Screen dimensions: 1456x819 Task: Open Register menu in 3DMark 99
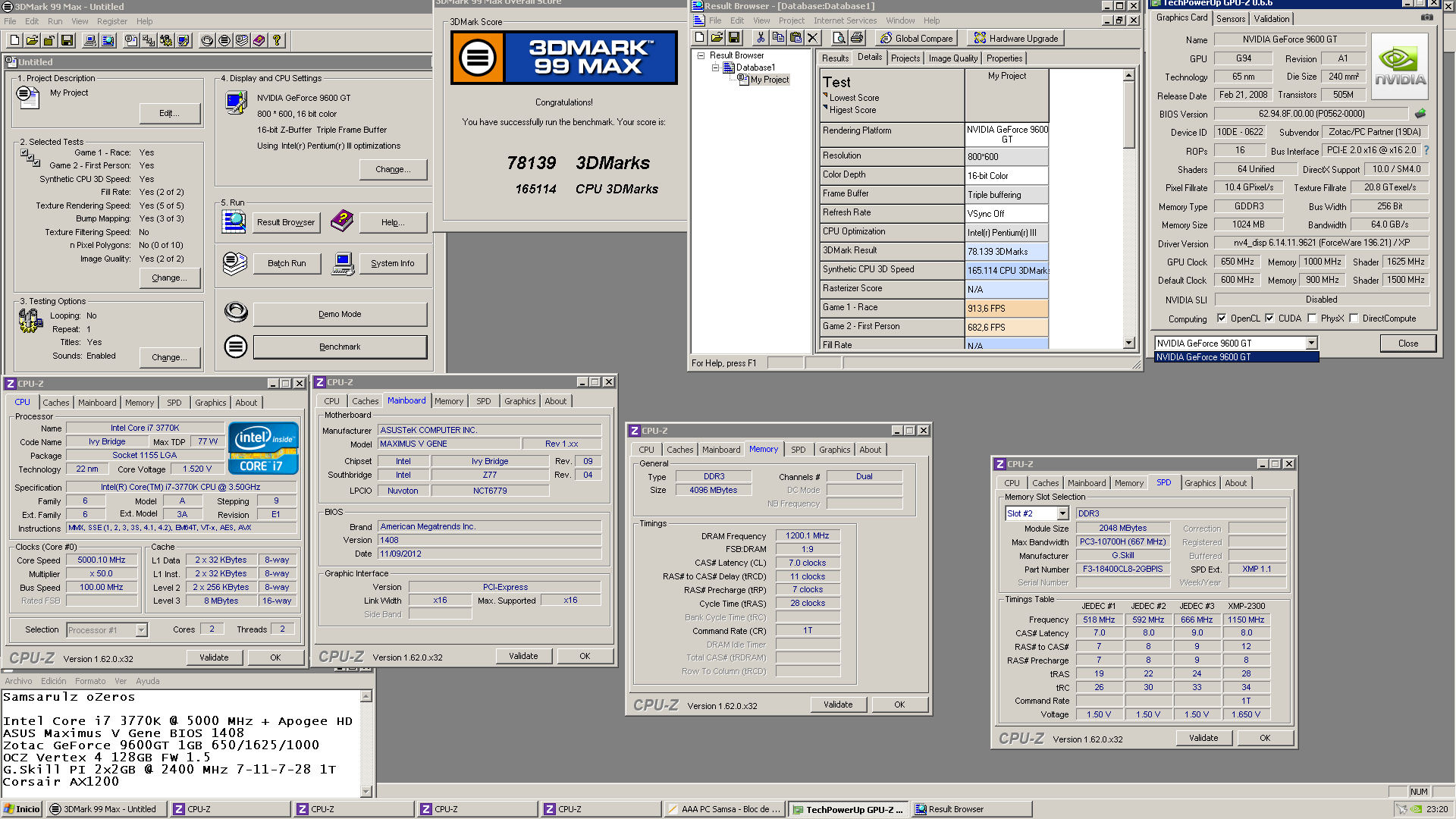[x=112, y=21]
